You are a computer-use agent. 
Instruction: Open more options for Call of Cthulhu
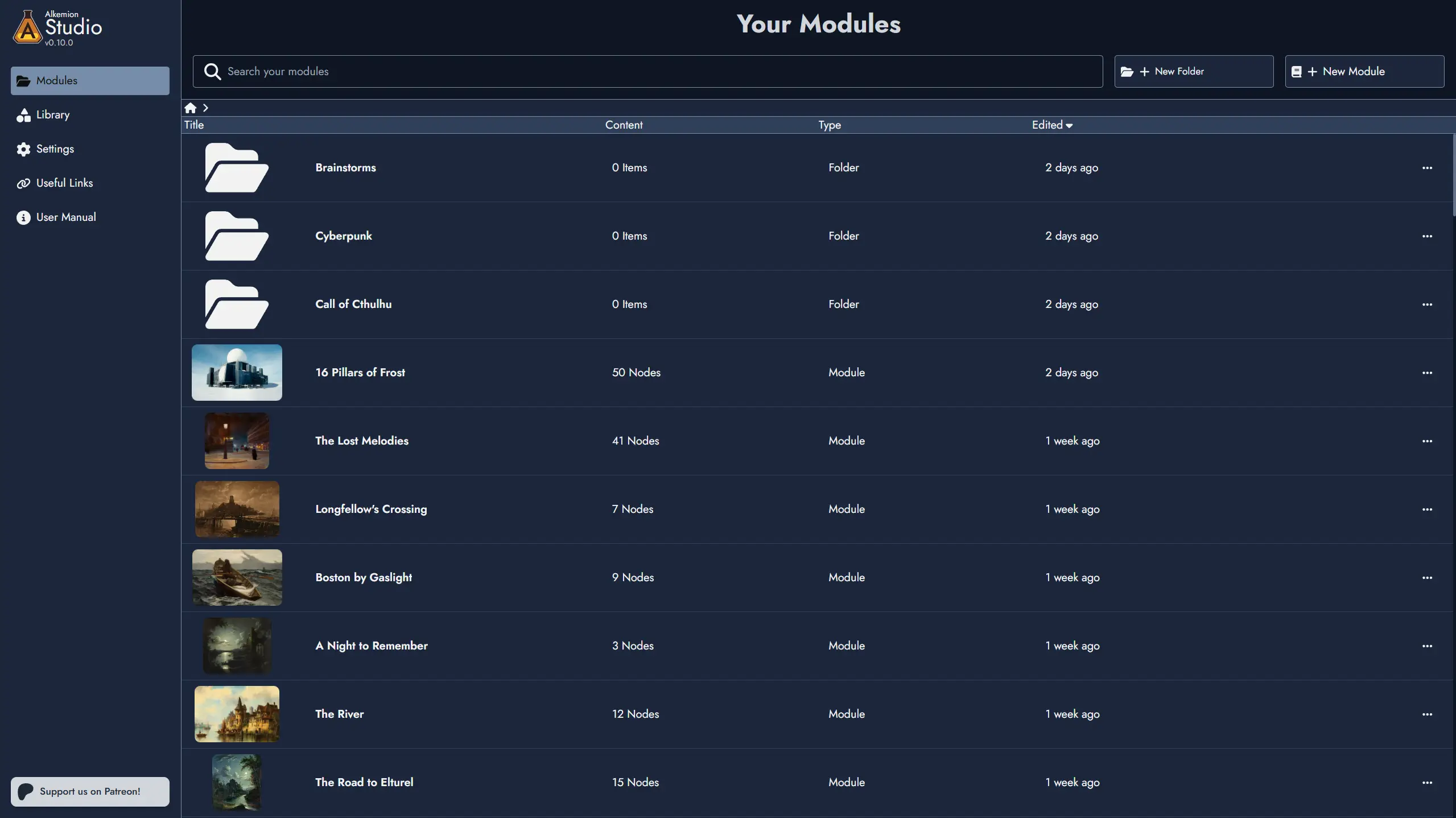tap(1427, 304)
